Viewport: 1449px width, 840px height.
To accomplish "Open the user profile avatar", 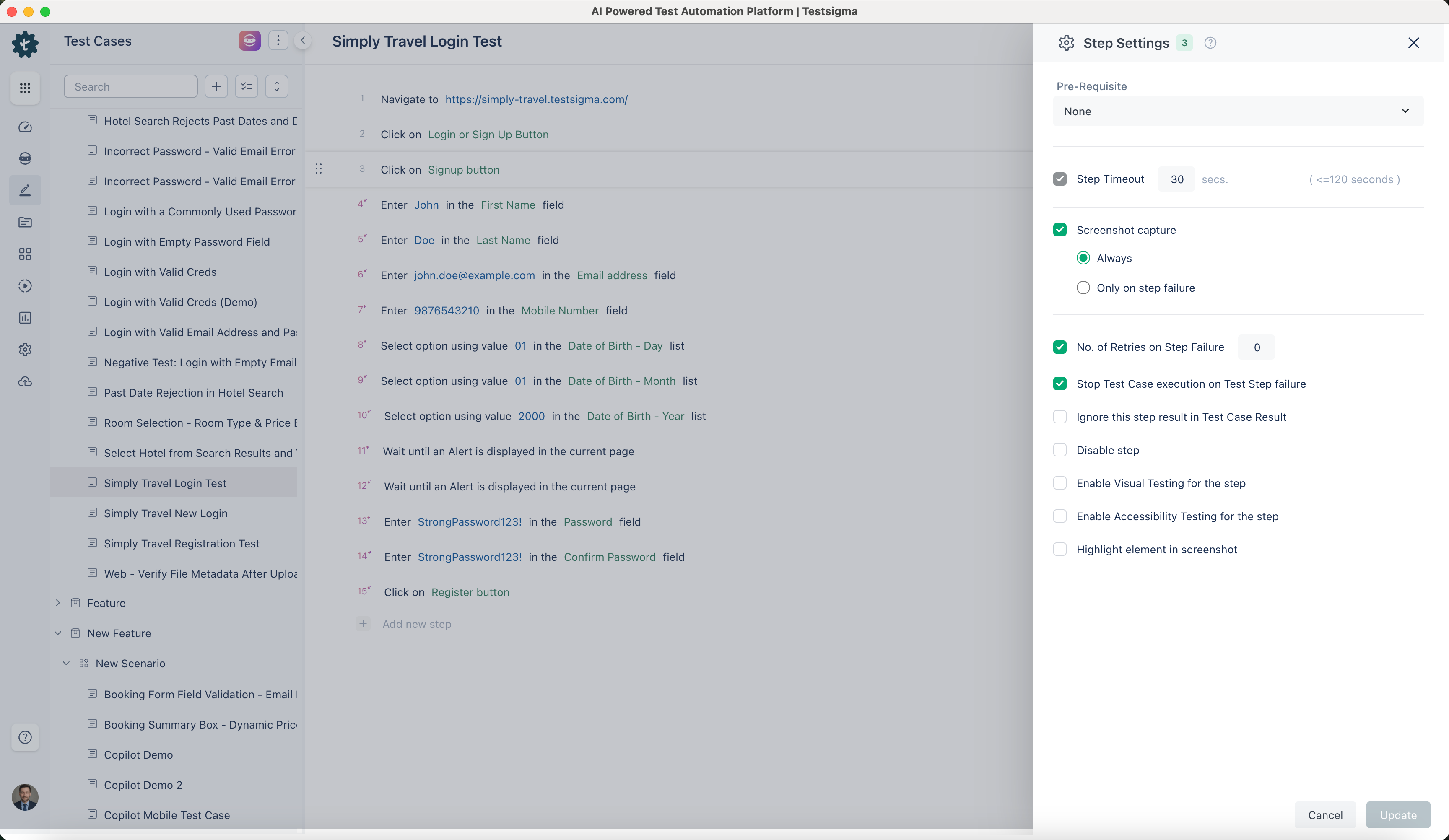I will [25, 797].
